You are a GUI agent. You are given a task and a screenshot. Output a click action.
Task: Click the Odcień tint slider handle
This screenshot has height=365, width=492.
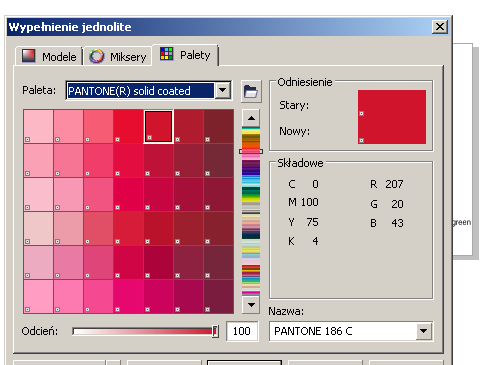click(215, 331)
